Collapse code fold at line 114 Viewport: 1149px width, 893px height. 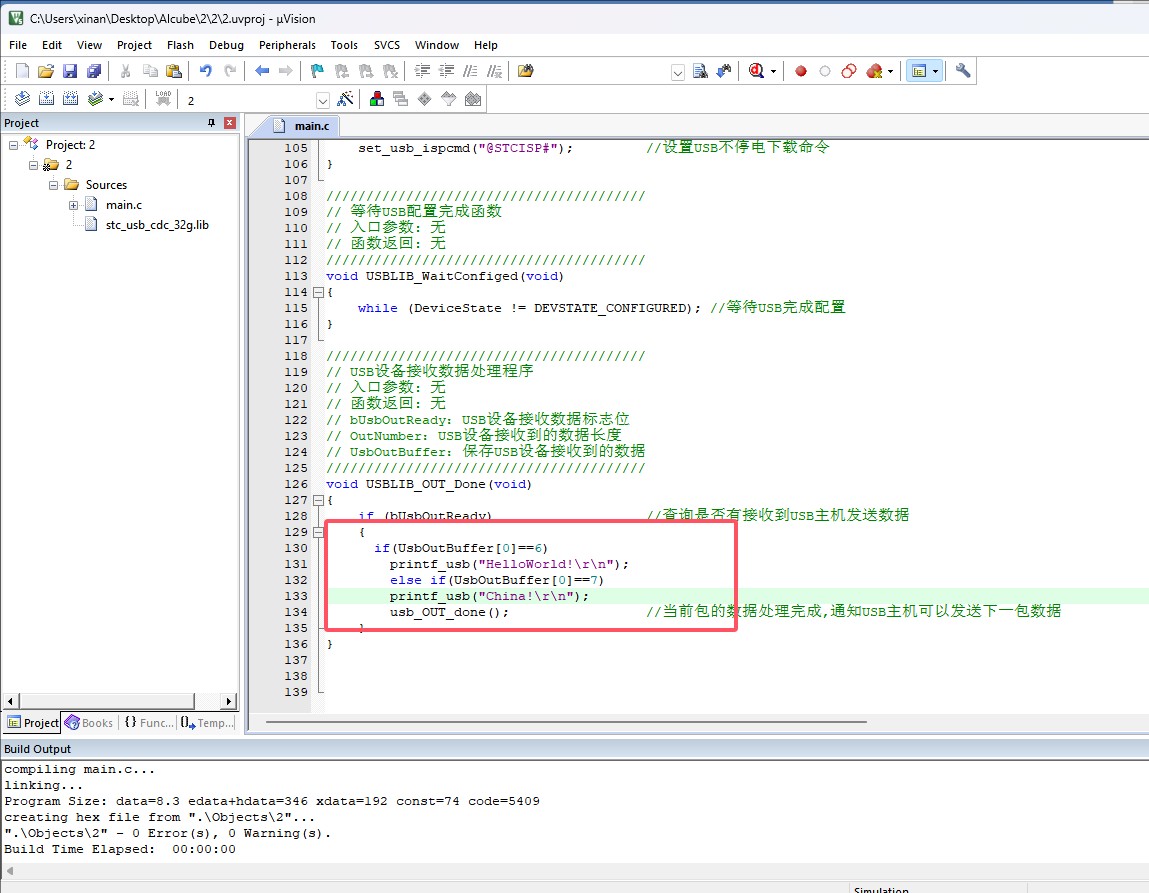click(x=318, y=292)
